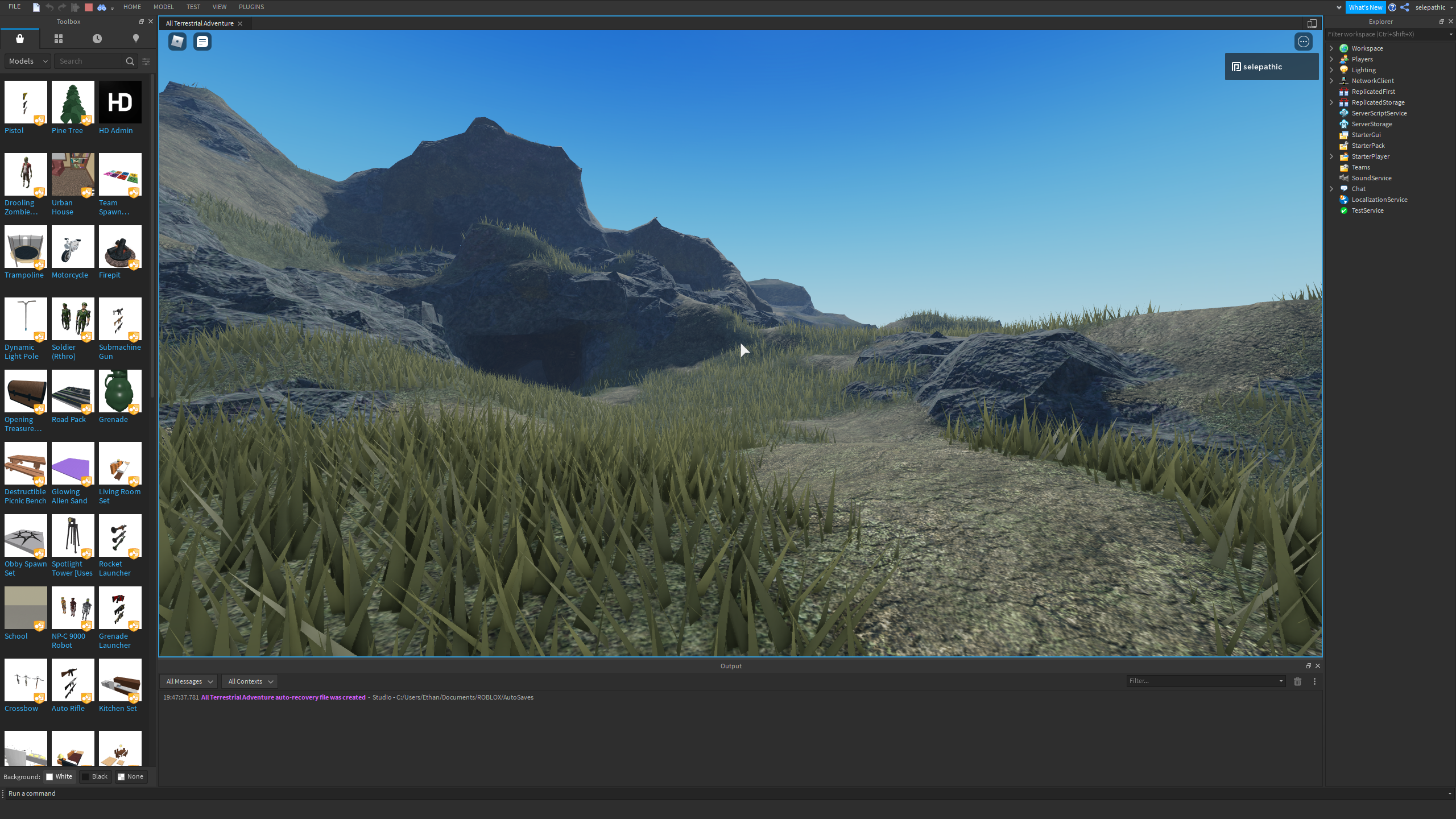Screen dimensions: 1456x819
Task: Open the All Messages filter dropdown
Action: pyautogui.click(x=189, y=681)
